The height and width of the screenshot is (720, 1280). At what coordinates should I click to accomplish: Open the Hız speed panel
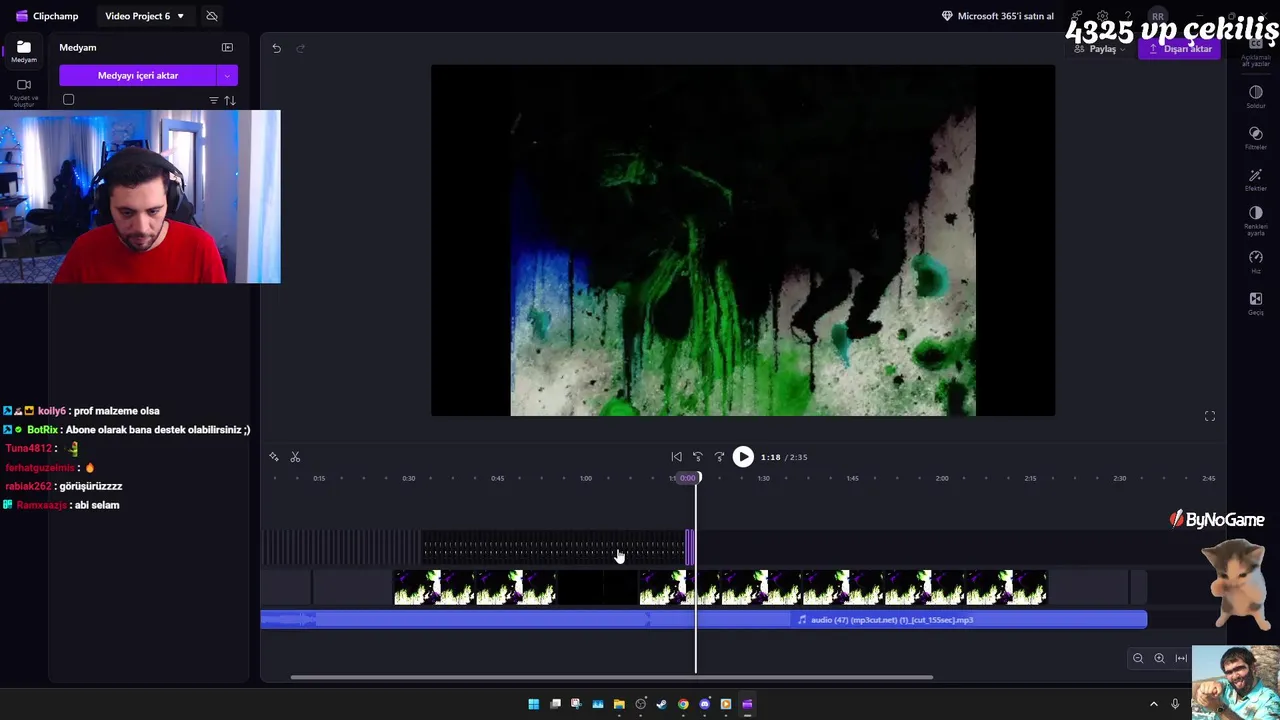tap(1256, 262)
